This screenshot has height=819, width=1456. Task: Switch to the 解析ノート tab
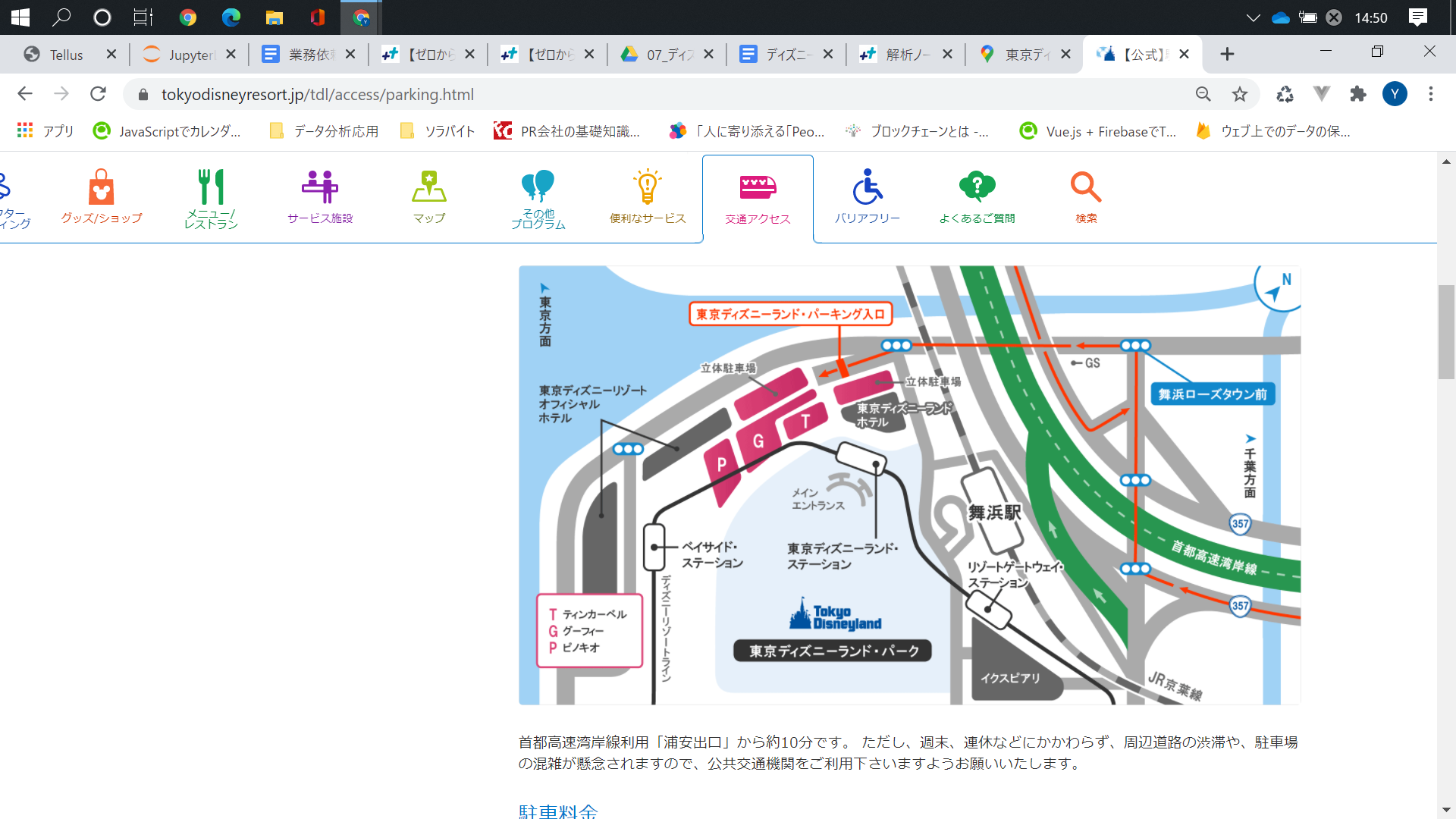pyautogui.click(x=906, y=55)
